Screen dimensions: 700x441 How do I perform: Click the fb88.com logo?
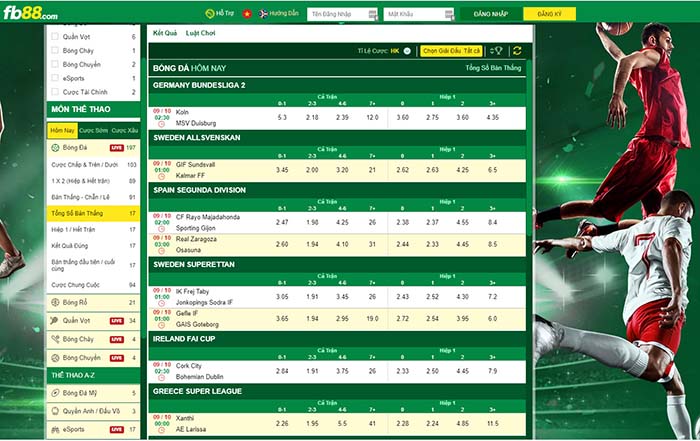pos(30,14)
